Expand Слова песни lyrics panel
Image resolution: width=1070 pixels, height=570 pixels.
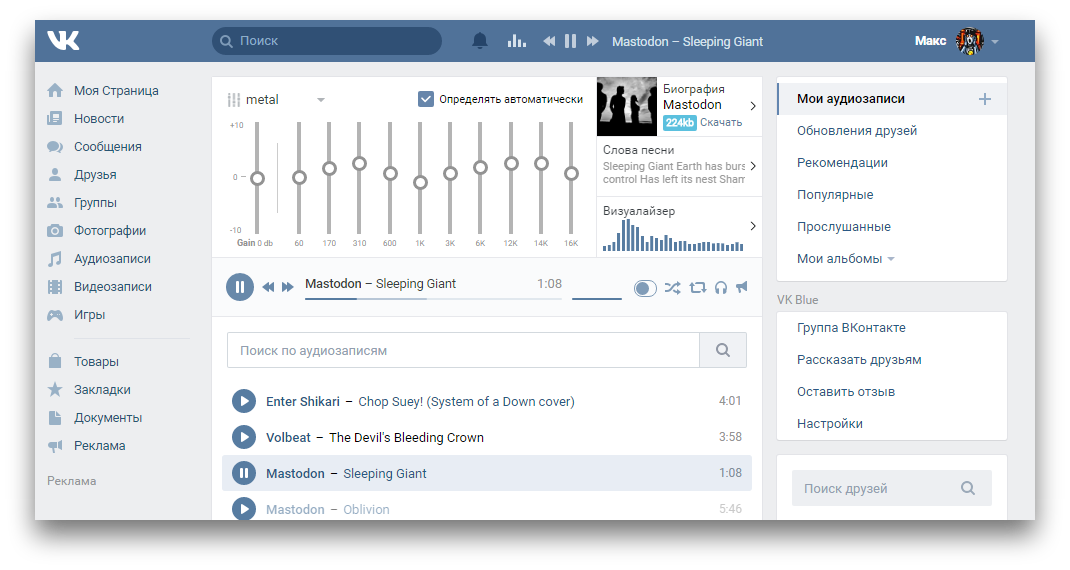pyautogui.click(x=753, y=166)
